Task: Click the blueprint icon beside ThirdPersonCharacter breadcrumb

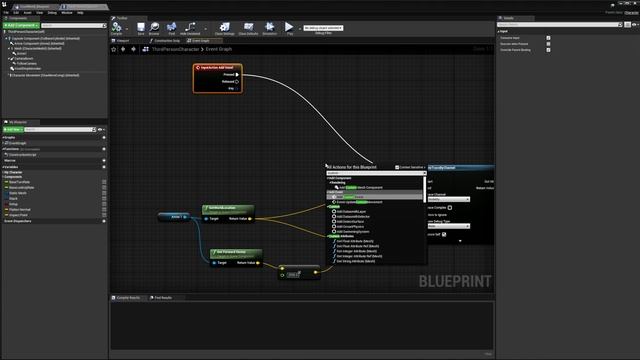Action: click(x=145, y=49)
